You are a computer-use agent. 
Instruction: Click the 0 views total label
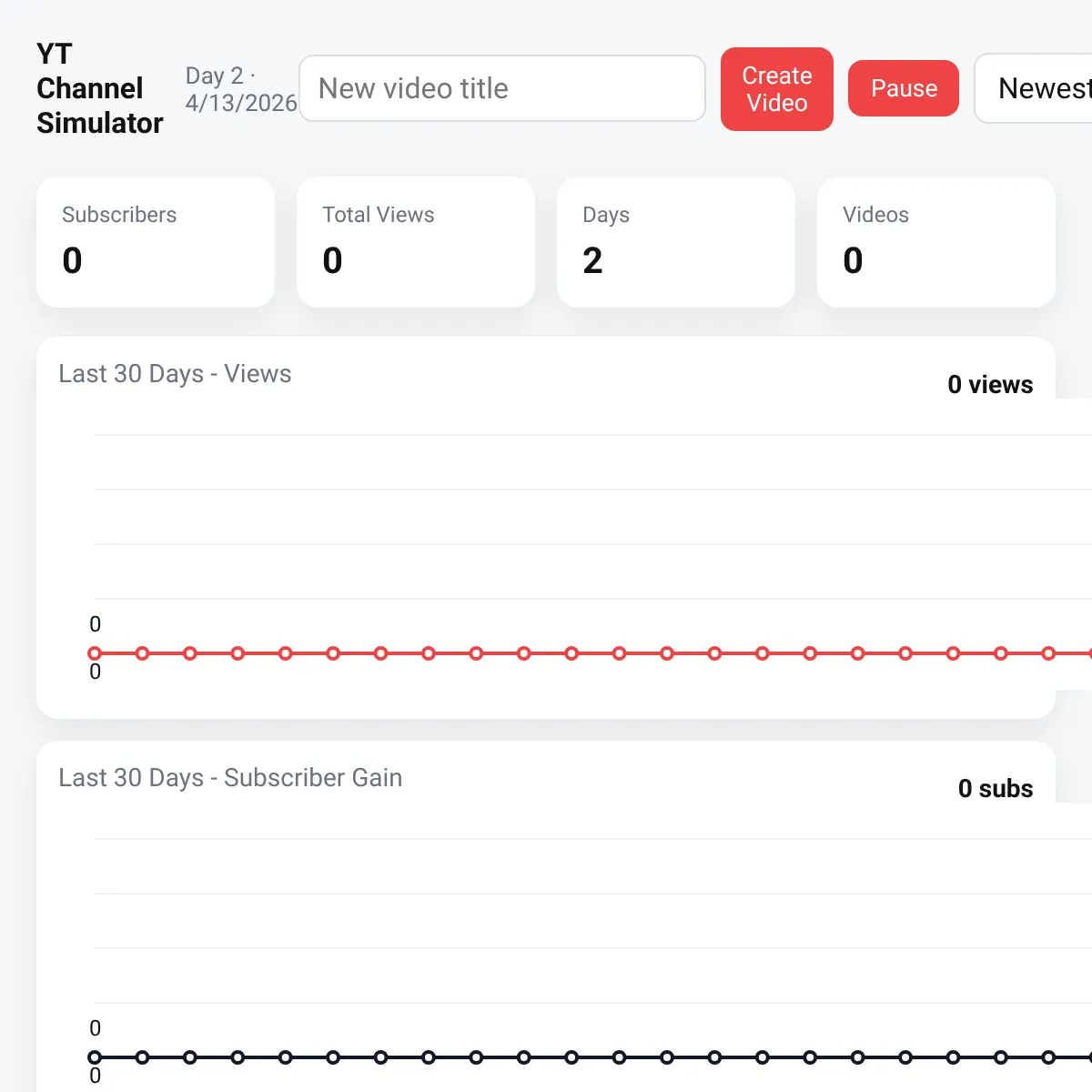pyautogui.click(x=990, y=385)
